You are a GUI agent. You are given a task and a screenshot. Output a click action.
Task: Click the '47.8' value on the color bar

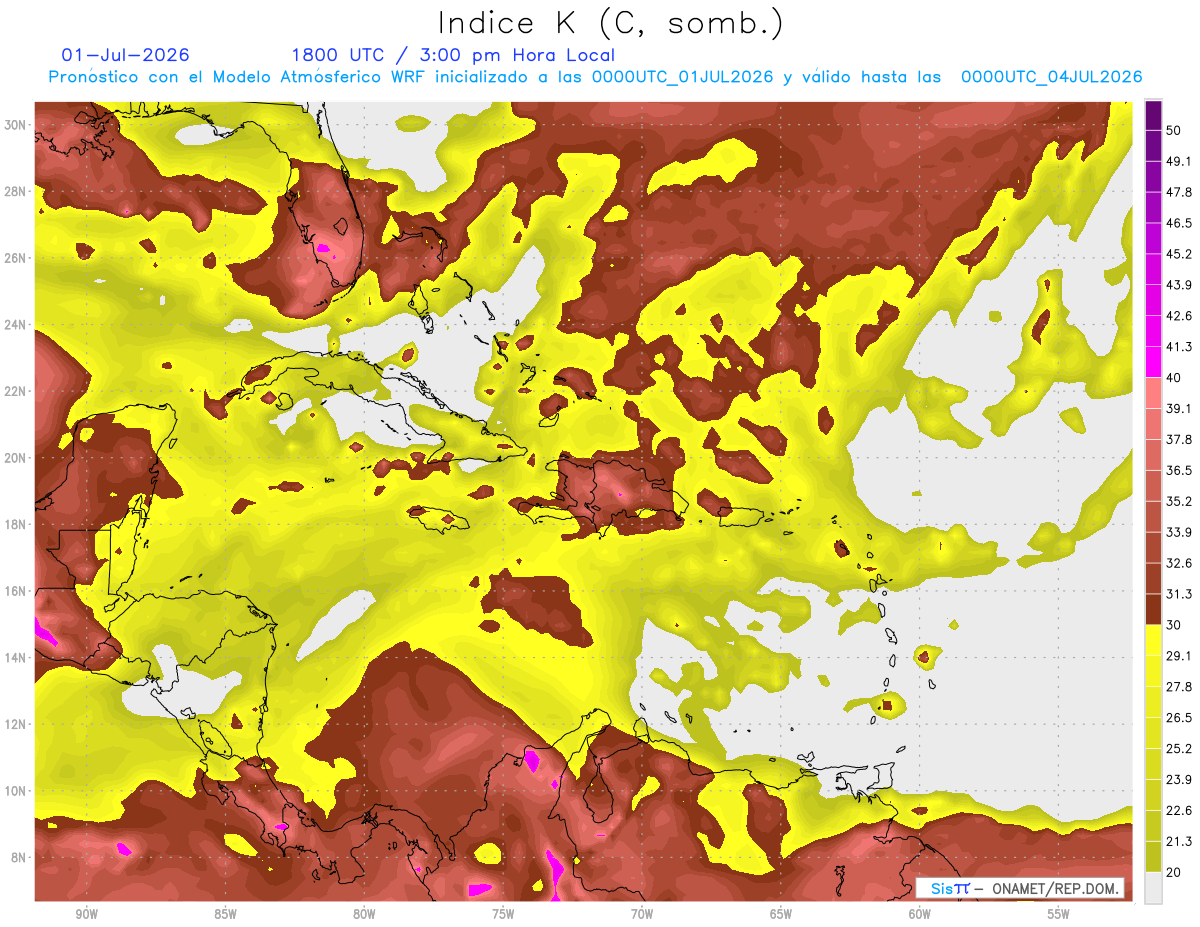point(1178,192)
